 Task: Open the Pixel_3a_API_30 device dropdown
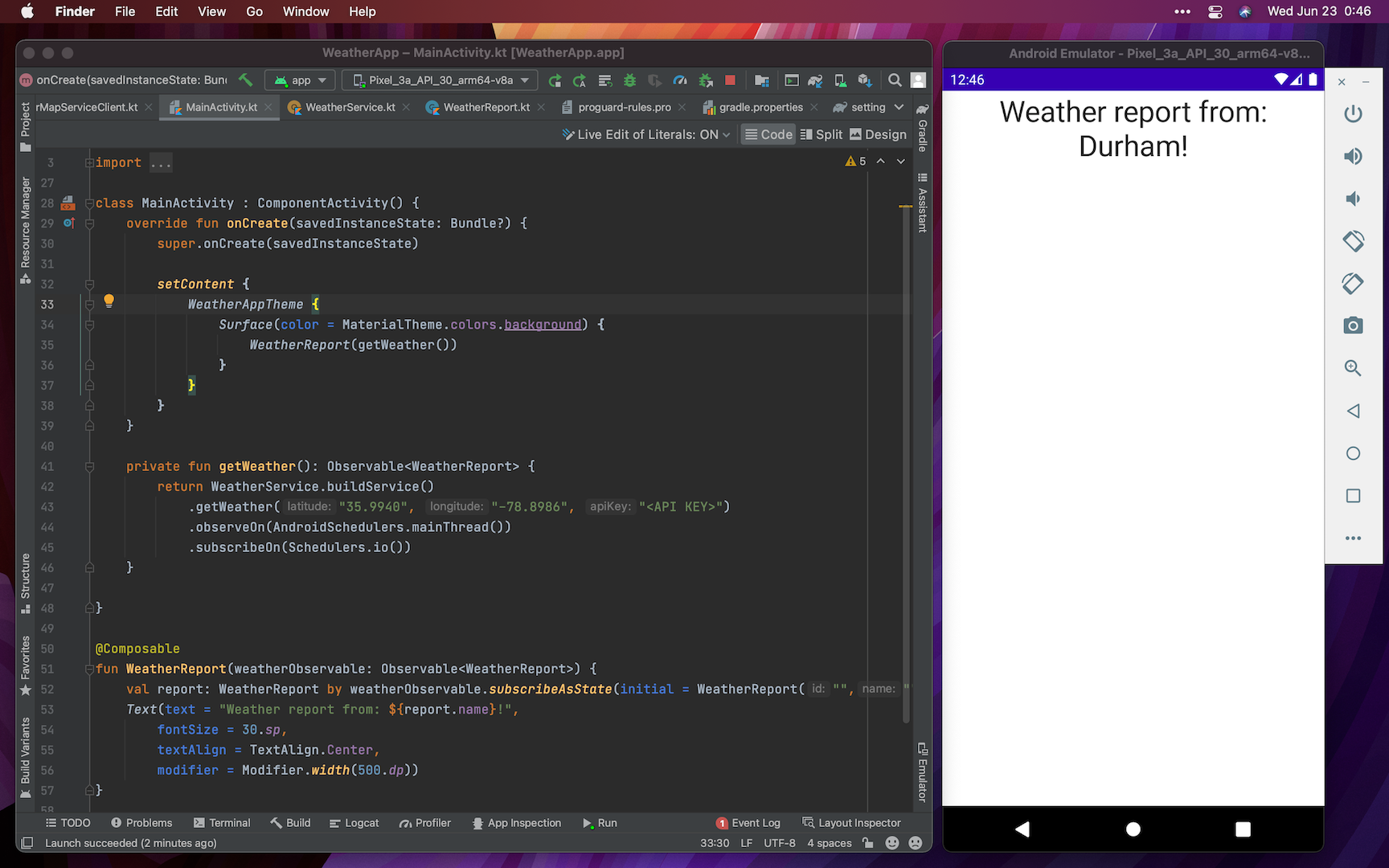pyautogui.click(x=440, y=80)
